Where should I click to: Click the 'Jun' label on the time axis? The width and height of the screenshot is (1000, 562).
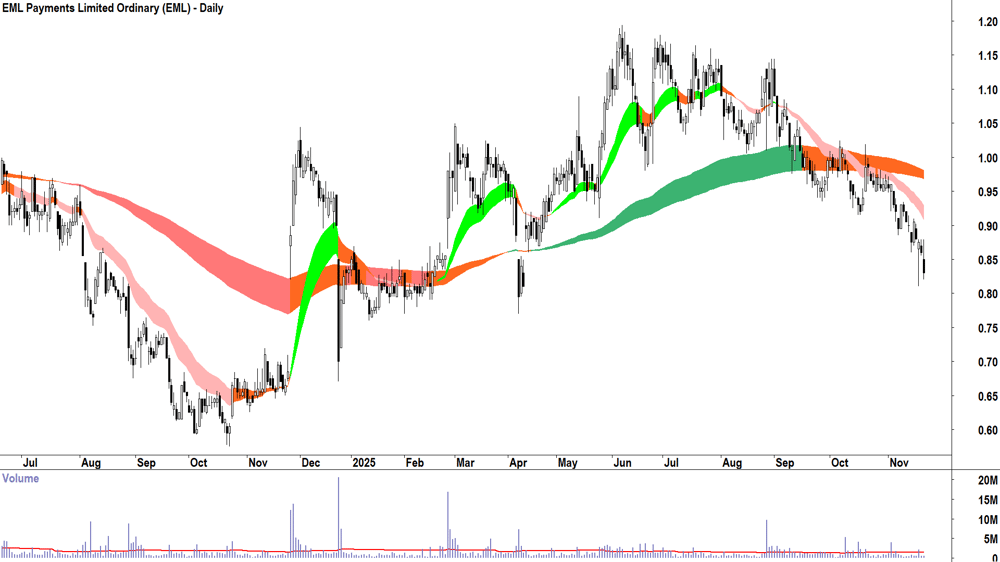pyautogui.click(x=622, y=462)
